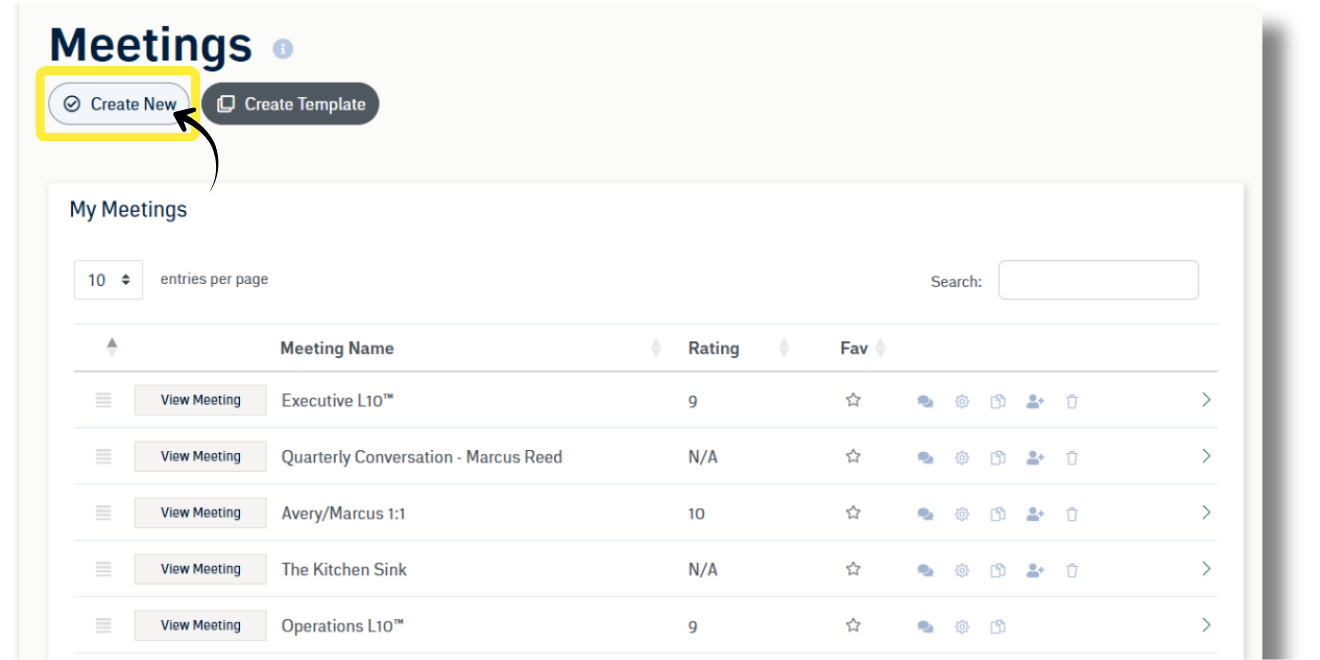Open settings gear for Operations L10 meeting
1320x660 pixels.
(962, 627)
